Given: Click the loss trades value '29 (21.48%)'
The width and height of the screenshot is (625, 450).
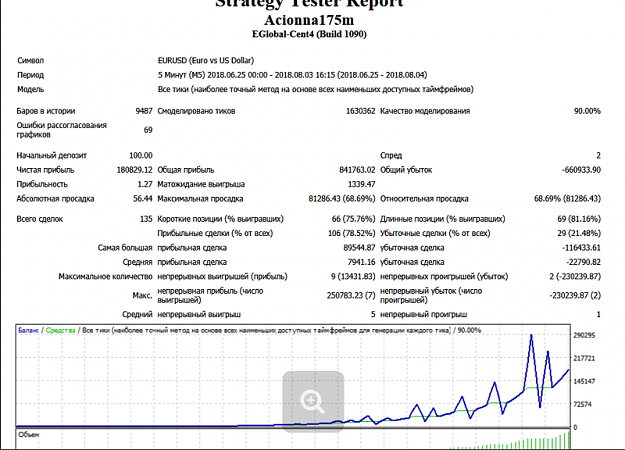Looking at the screenshot, I should [579, 233].
